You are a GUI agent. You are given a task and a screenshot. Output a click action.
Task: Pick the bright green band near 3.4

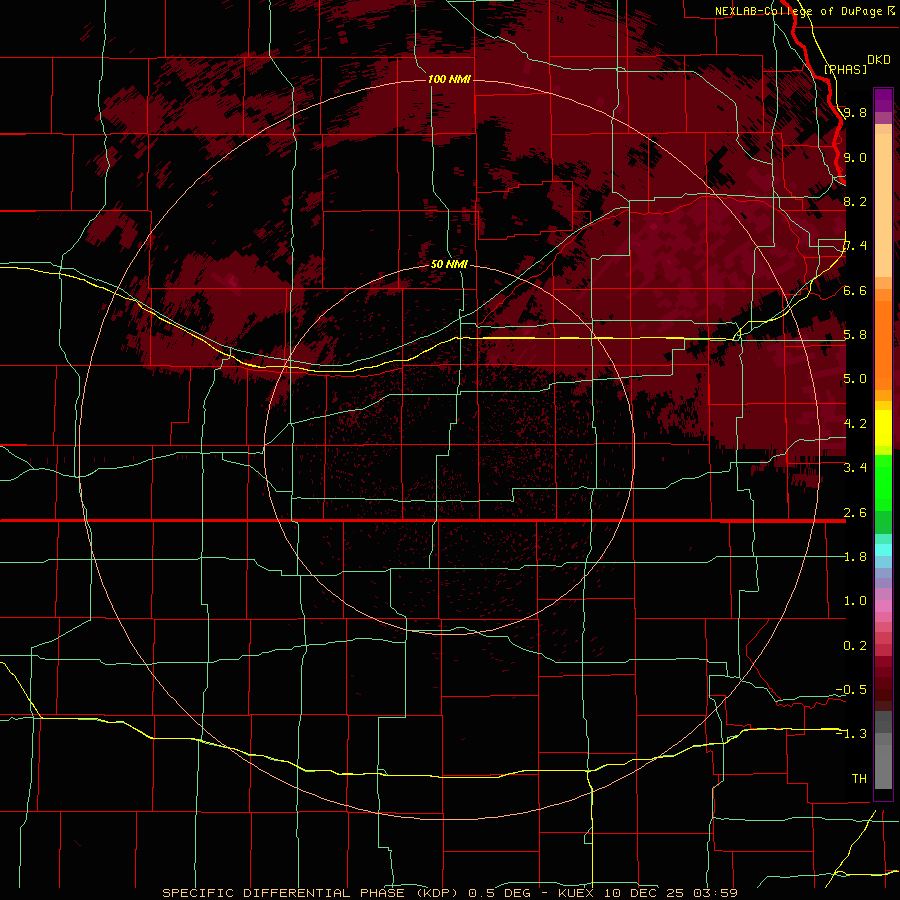tap(883, 485)
